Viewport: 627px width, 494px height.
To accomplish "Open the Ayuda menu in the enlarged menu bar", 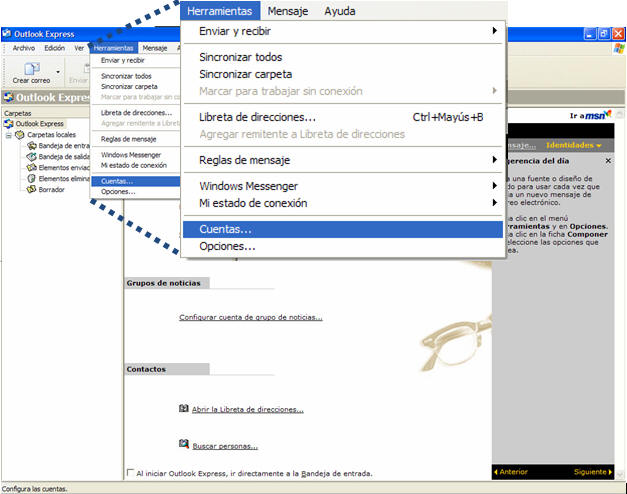I will 340,11.
